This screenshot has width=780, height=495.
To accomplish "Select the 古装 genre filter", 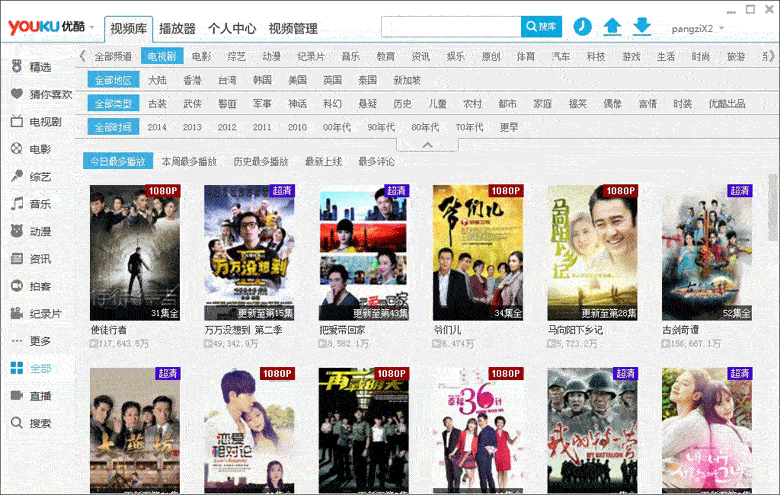I will pyautogui.click(x=157, y=103).
